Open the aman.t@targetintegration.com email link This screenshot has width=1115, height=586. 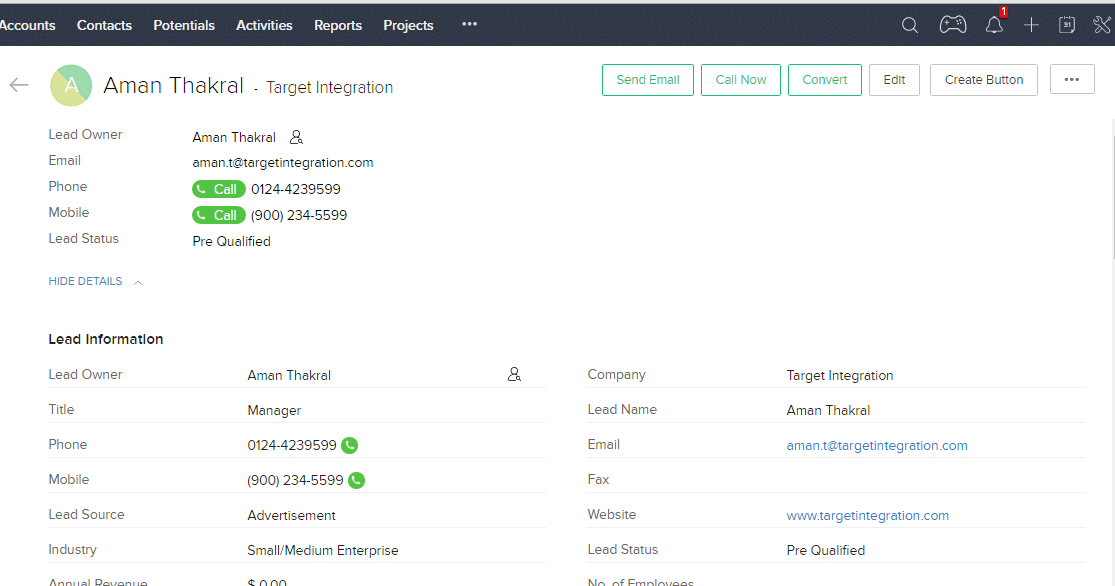coord(877,445)
